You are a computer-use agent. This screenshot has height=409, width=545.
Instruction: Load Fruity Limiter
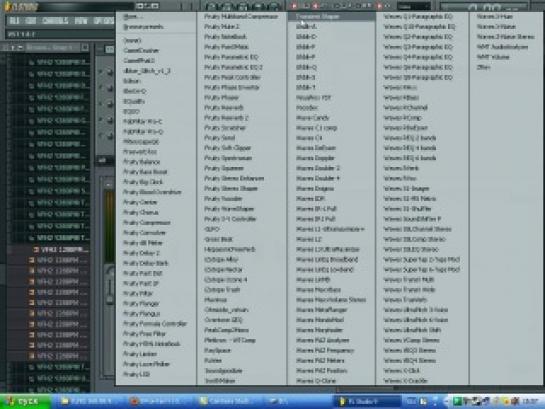[140, 354]
